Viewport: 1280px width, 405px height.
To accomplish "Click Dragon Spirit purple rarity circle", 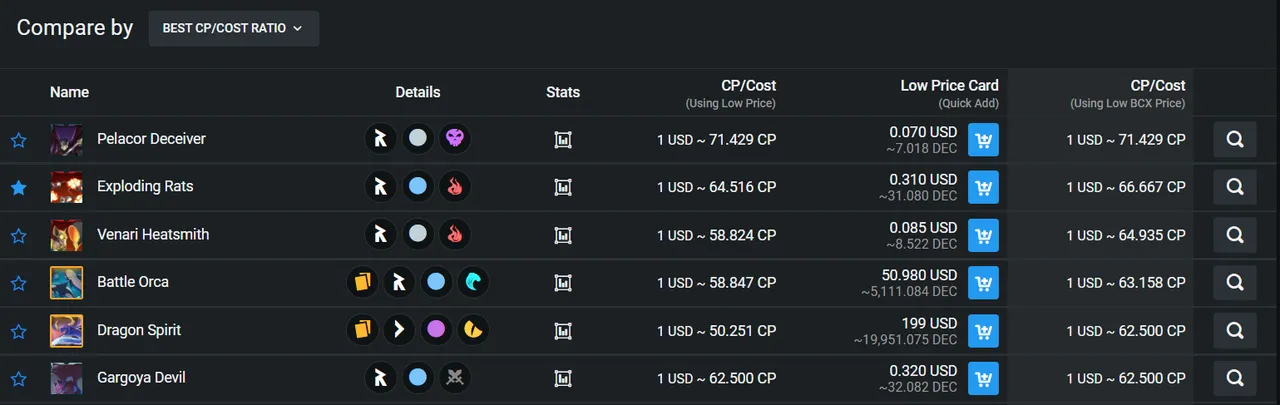I will pyautogui.click(x=436, y=329).
